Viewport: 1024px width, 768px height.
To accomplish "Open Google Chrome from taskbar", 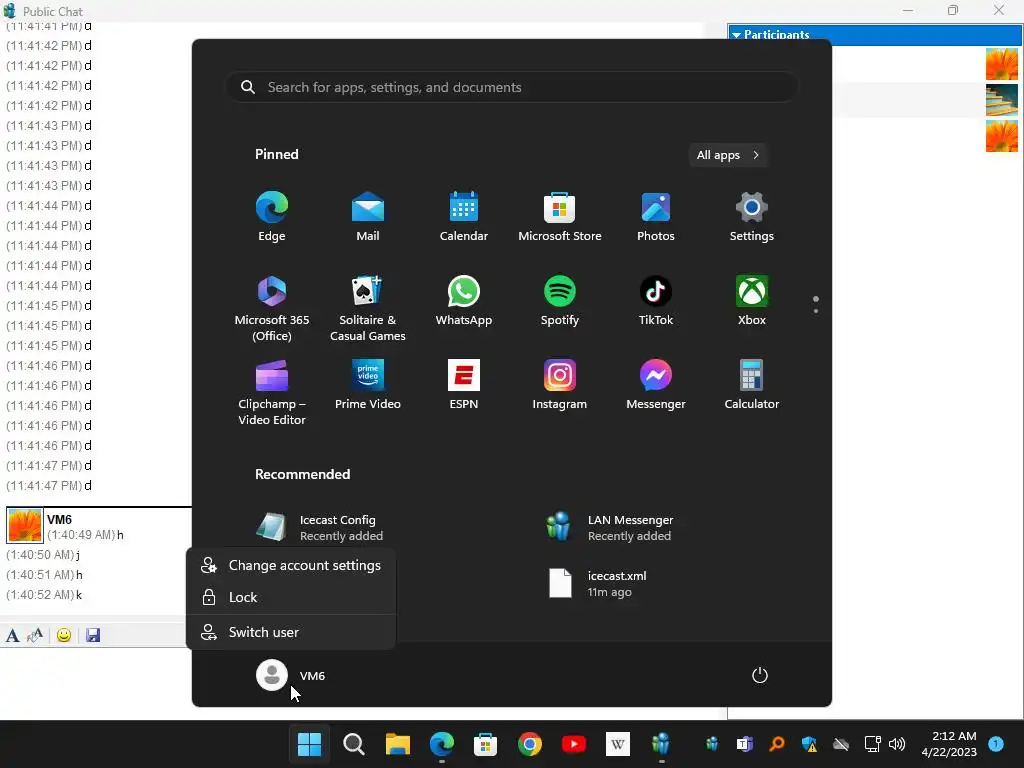I will click(x=530, y=744).
